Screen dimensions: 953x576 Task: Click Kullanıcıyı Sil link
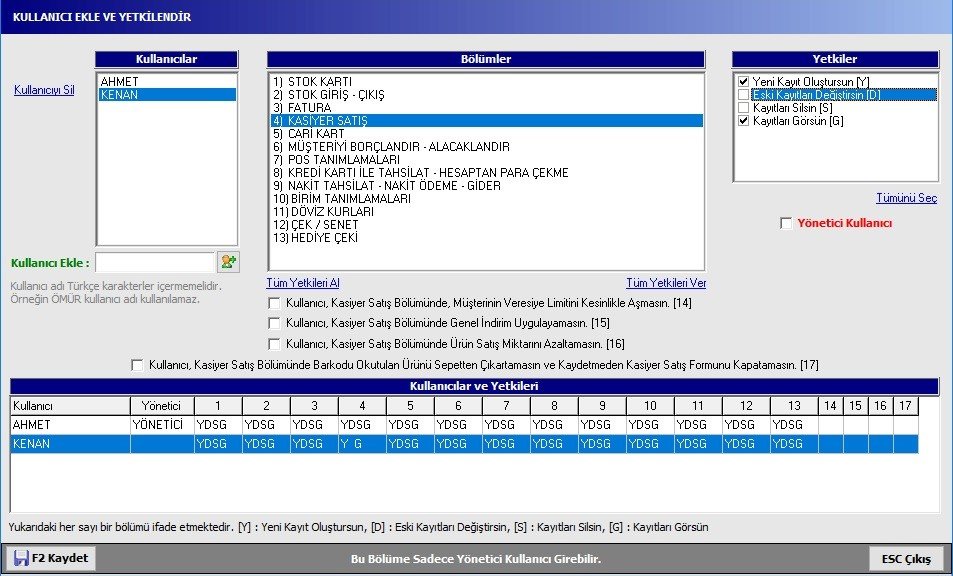tap(44, 90)
